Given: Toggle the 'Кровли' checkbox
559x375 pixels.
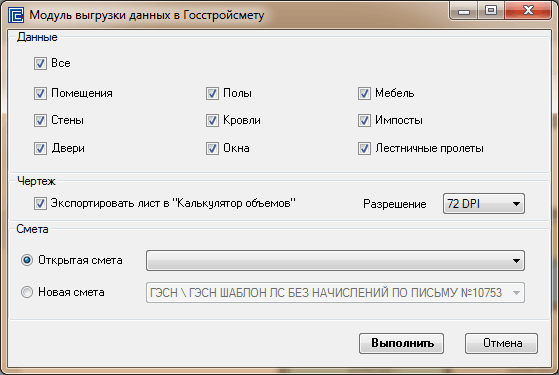Looking at the screenshot, I should click(x=212, y=120).
